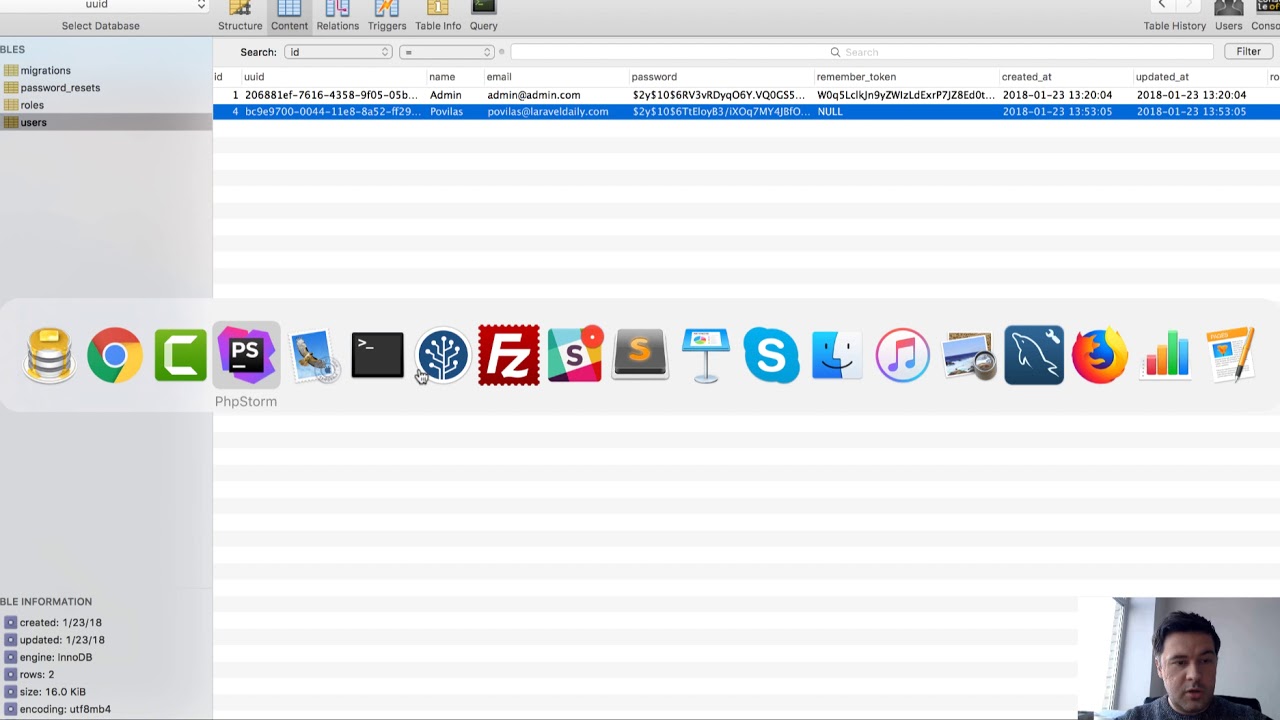The width and height of the screenshot is (1280, 720).
Task: Open the filter operator dropdown showing =
Action: pyautogui.click(x=447, y=52)
